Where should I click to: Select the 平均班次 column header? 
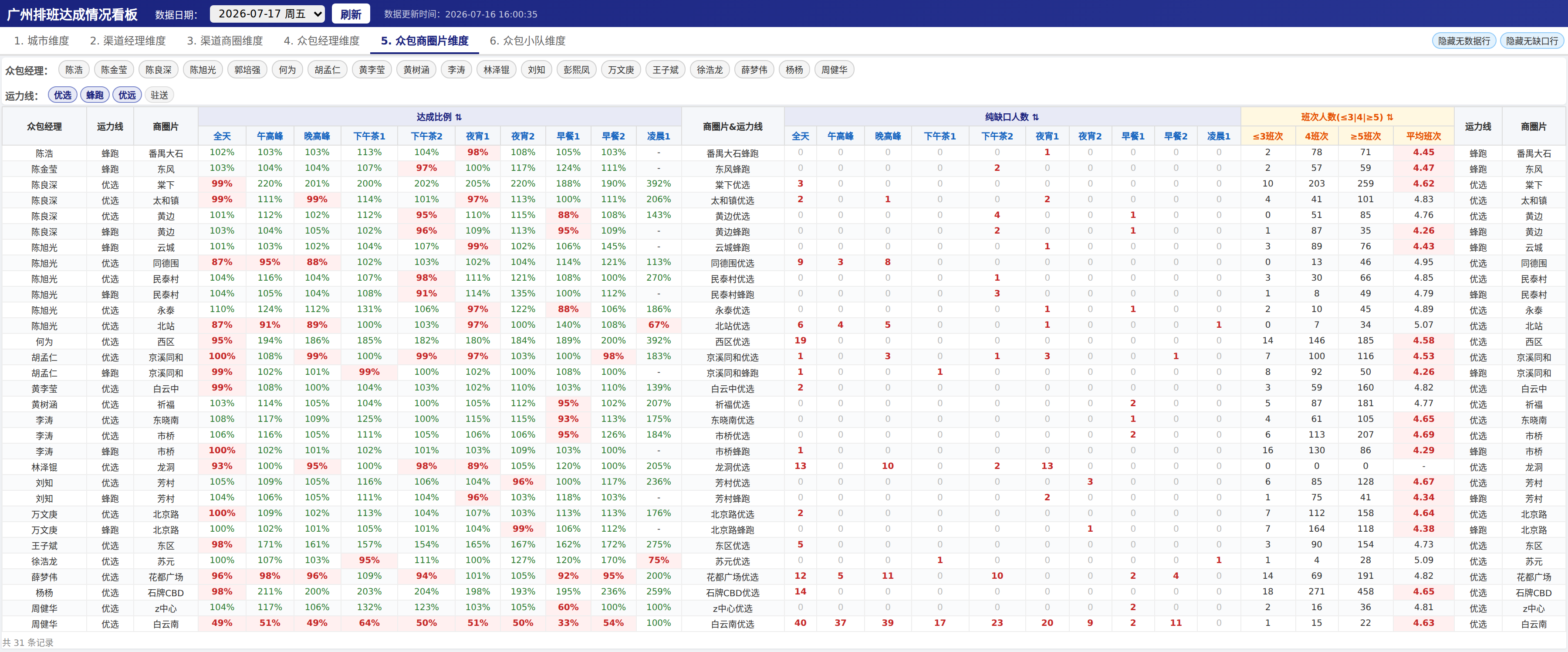click(x=1423, y=136)
